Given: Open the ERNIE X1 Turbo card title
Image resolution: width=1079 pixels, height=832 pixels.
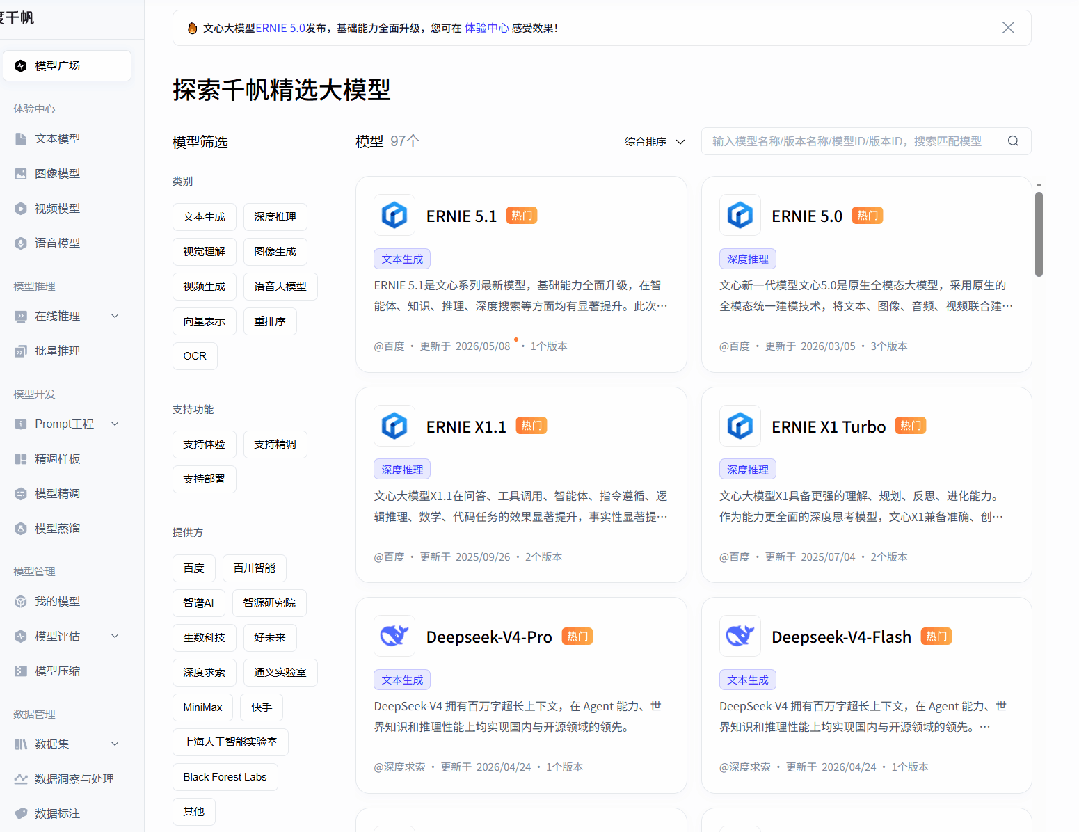Looking at the screenshot, I should point(829,427).
